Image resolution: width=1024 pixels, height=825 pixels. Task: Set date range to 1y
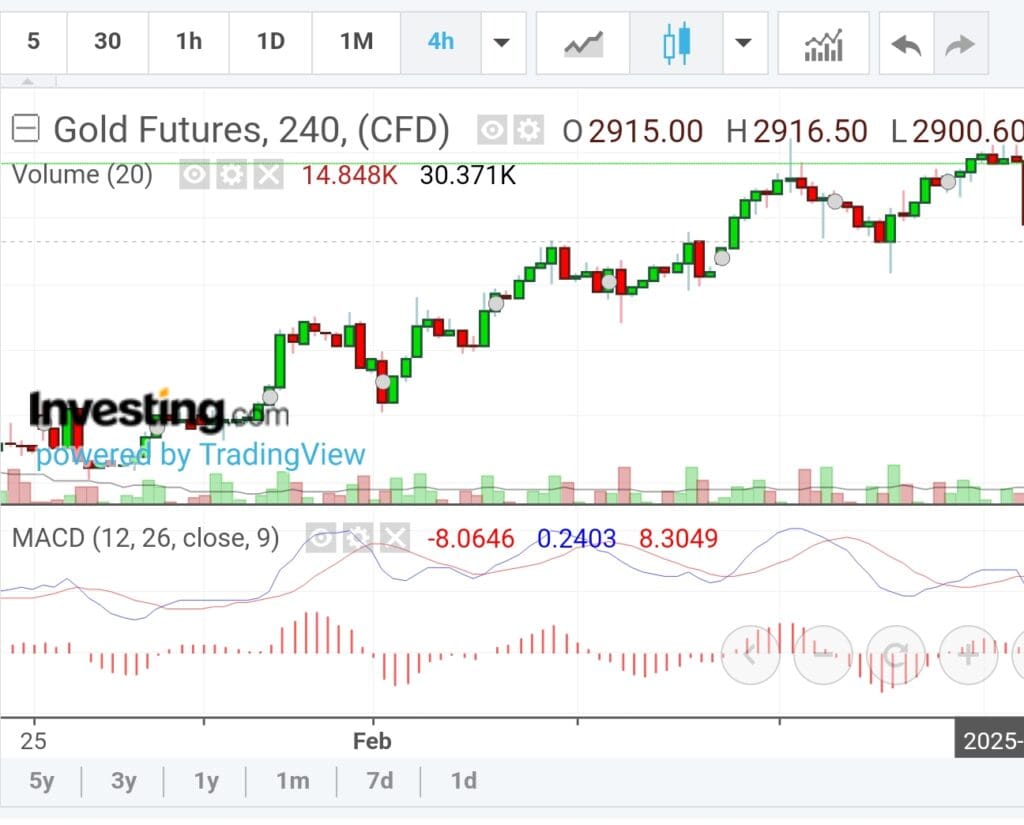(206, 781)
